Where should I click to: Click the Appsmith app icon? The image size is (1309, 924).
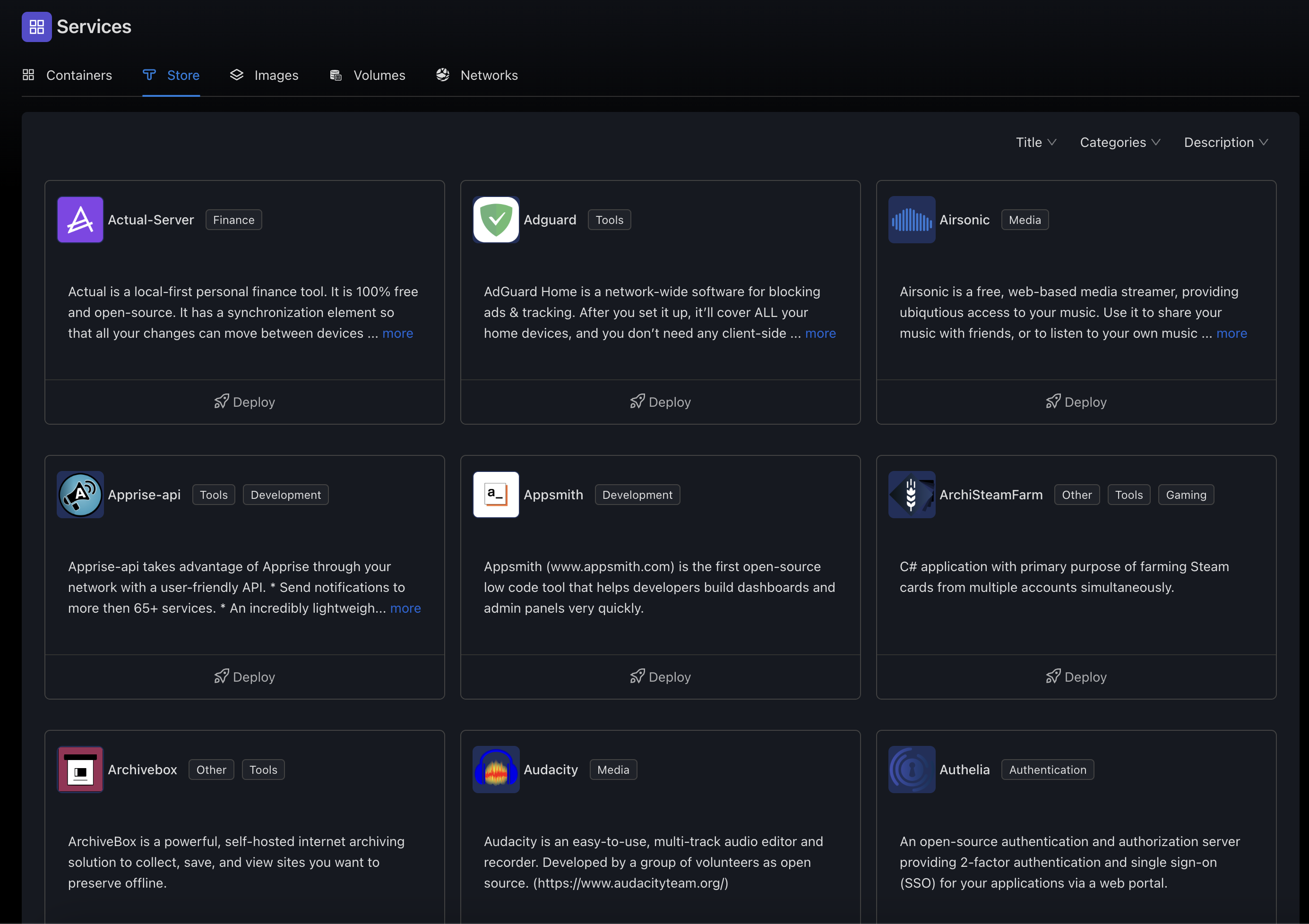coord(496,495)
